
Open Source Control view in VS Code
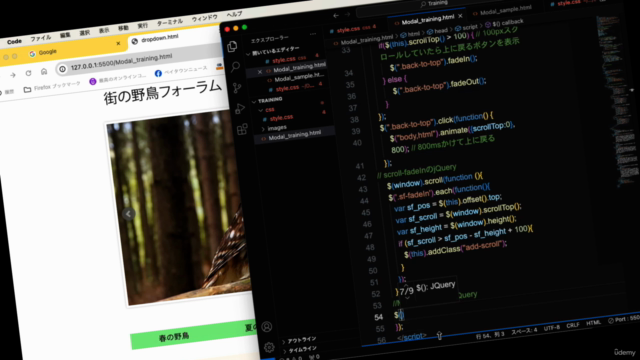coord(237,87)
